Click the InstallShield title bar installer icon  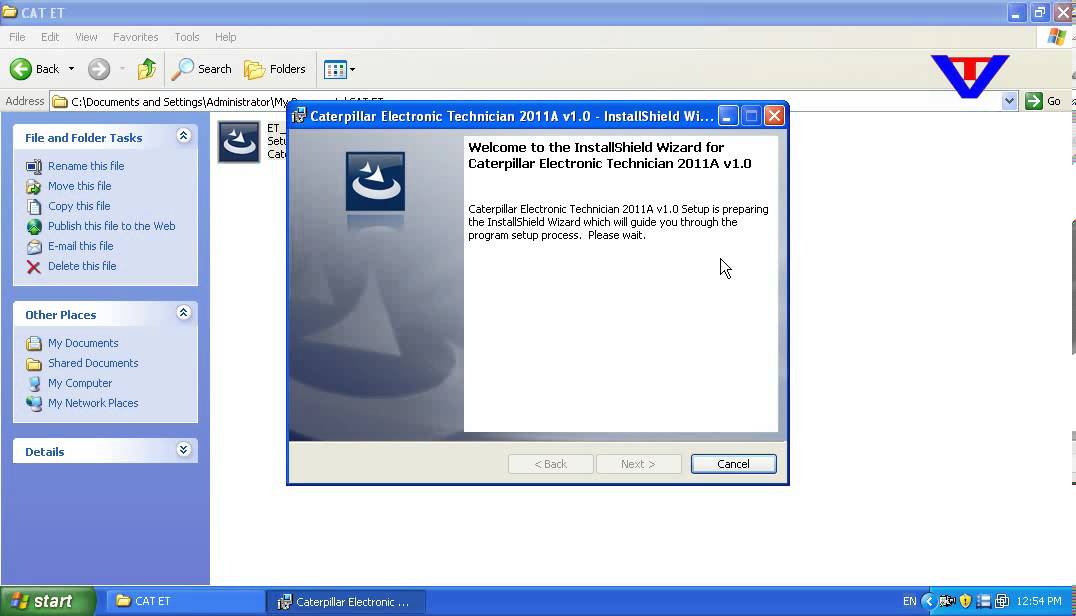click(x=299, y=116)
